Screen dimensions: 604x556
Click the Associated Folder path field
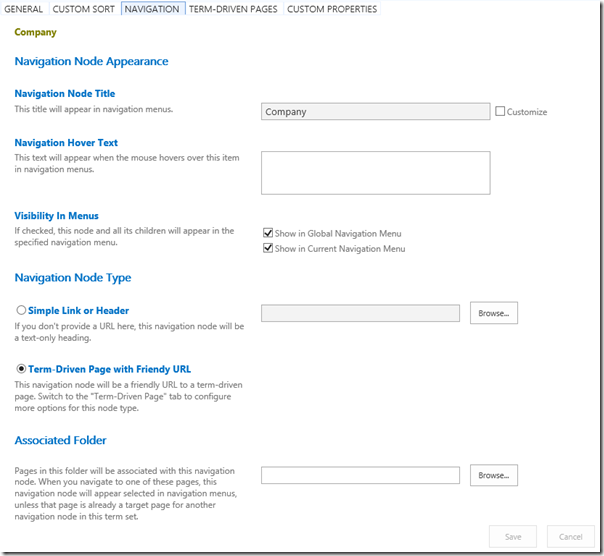pos(360,475)
